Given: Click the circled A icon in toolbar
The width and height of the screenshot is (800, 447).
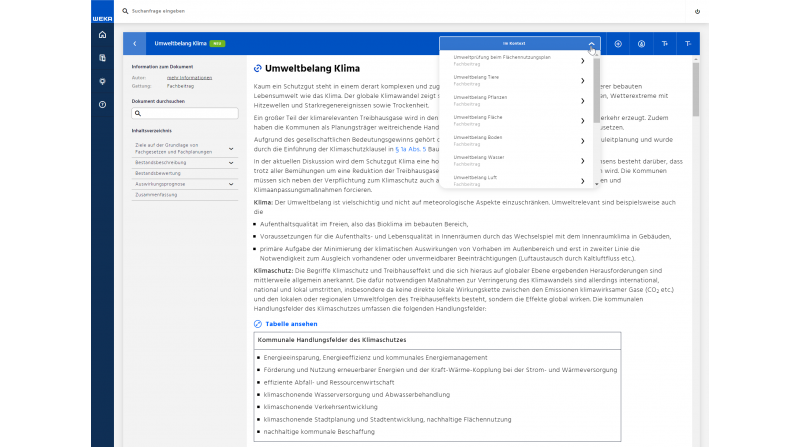Looking at the screenshot, I should click(641, 44).
